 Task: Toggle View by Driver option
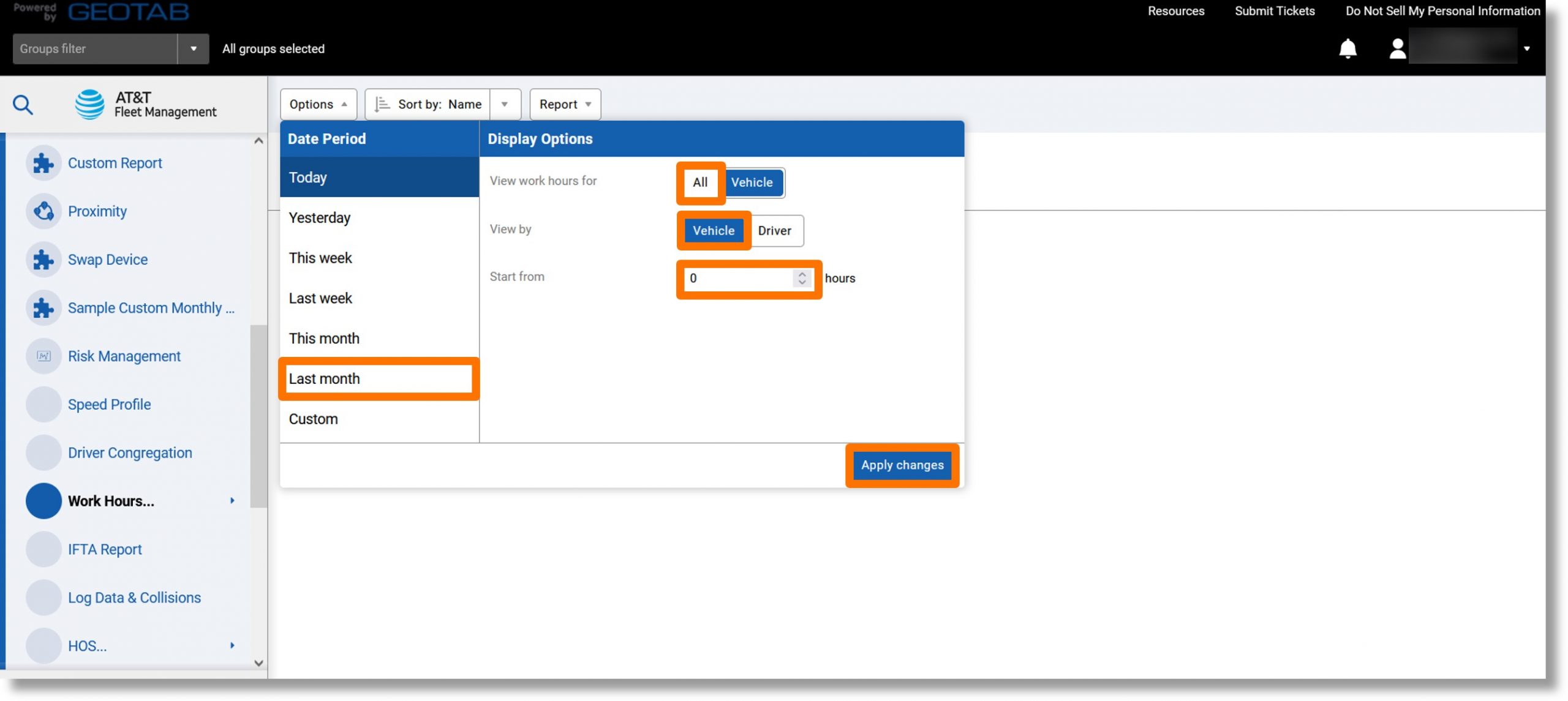(774, 230)
